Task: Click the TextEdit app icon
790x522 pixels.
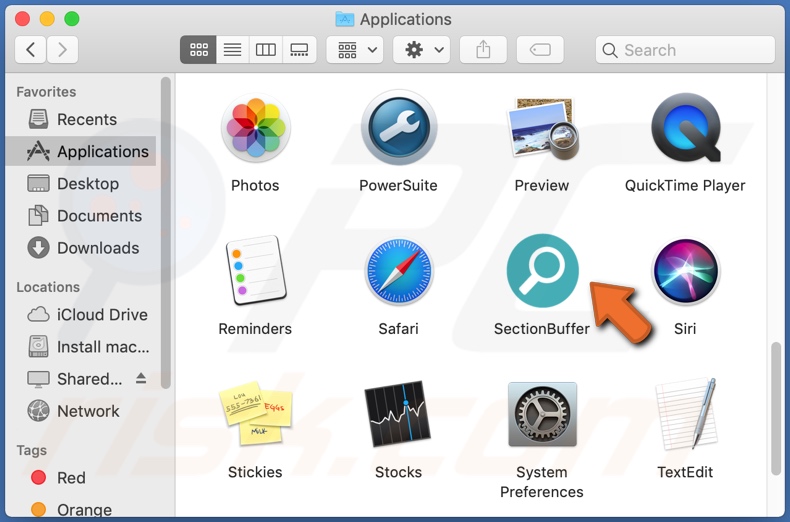Action: click(686, 414)
